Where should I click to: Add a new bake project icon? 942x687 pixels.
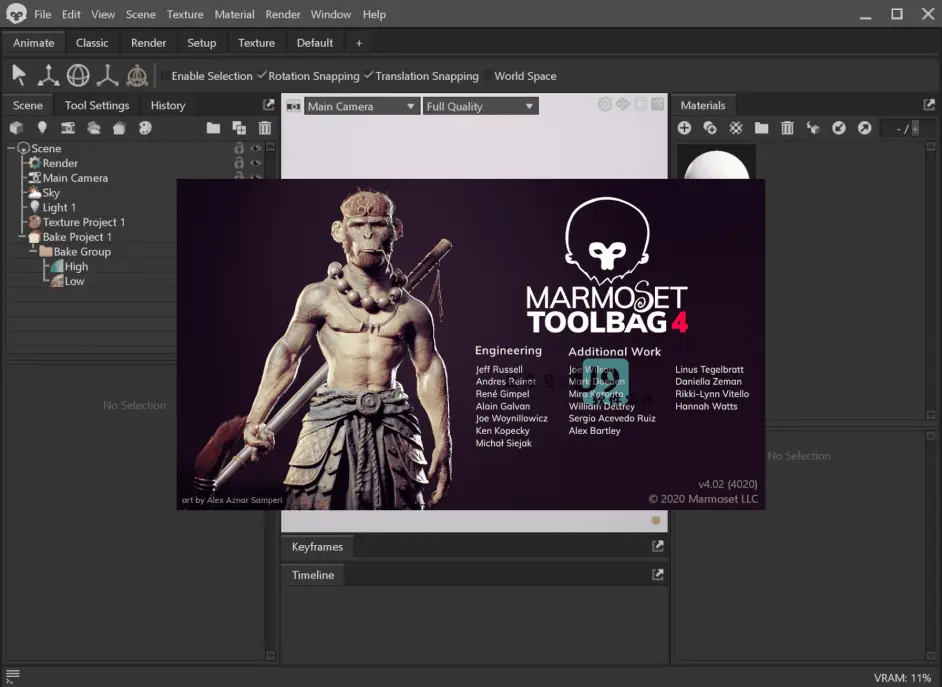(119, 127)
